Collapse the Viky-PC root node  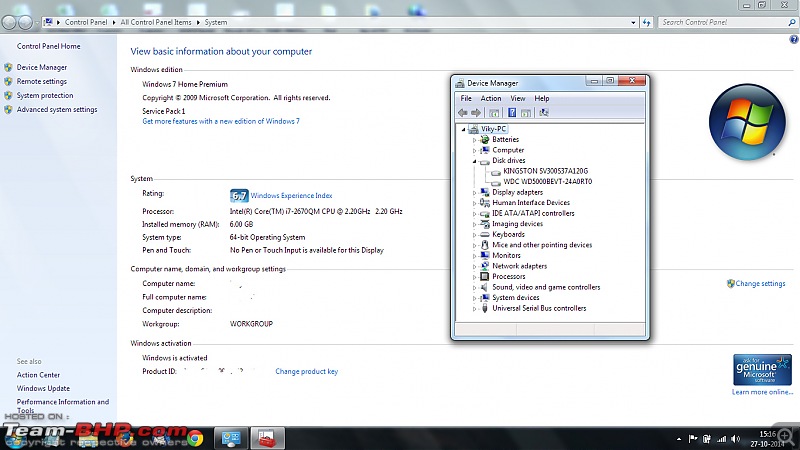(x=463, y=129)
